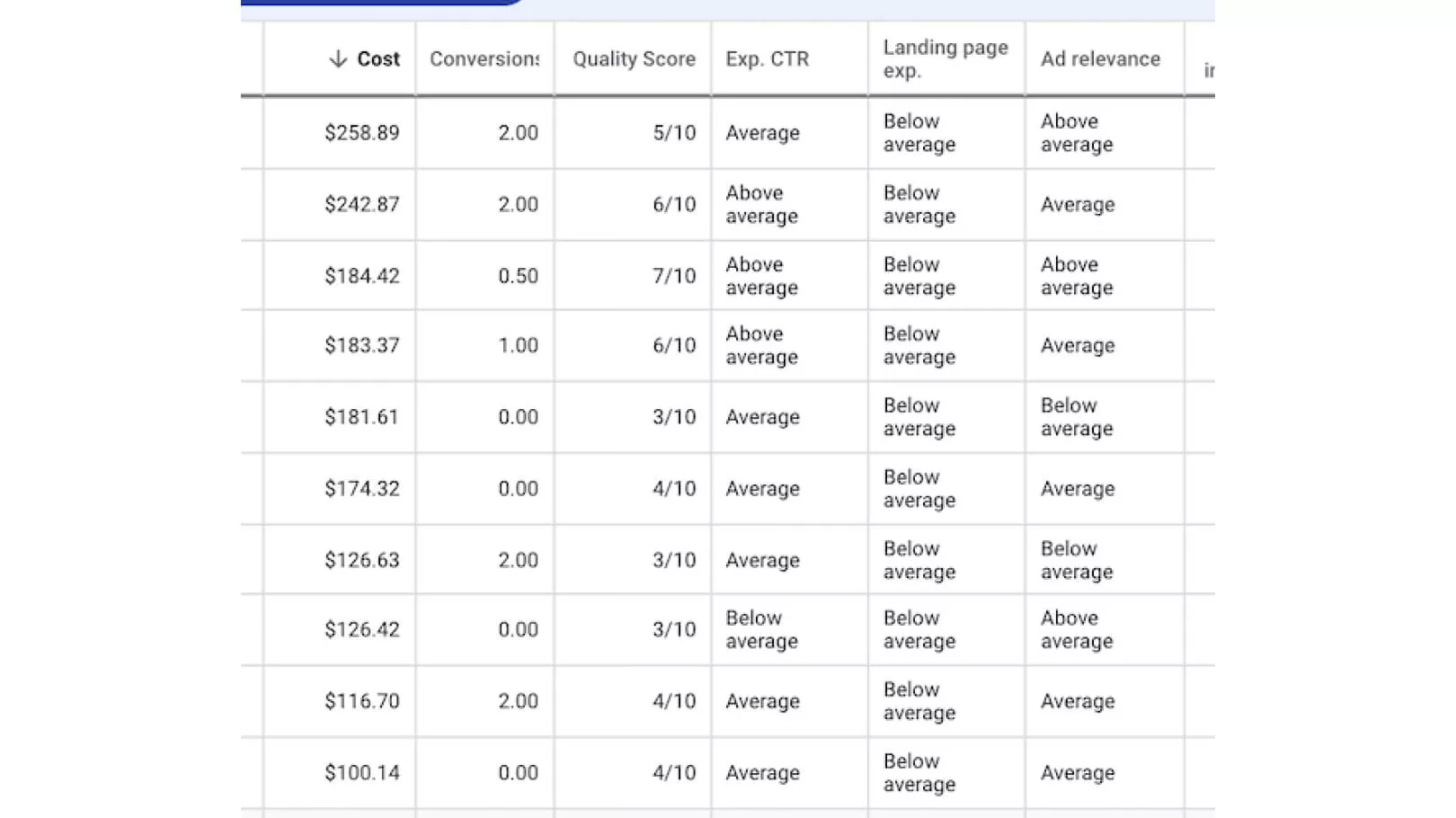Click the Conversions column header

pos(484,59)
